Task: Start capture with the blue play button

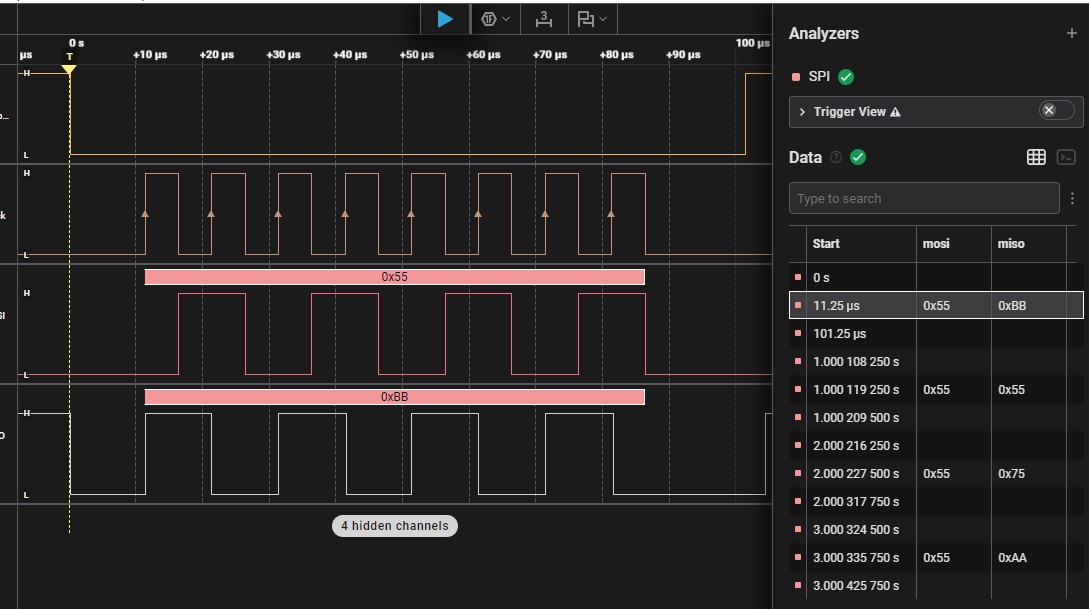Action: click(445, 19)
